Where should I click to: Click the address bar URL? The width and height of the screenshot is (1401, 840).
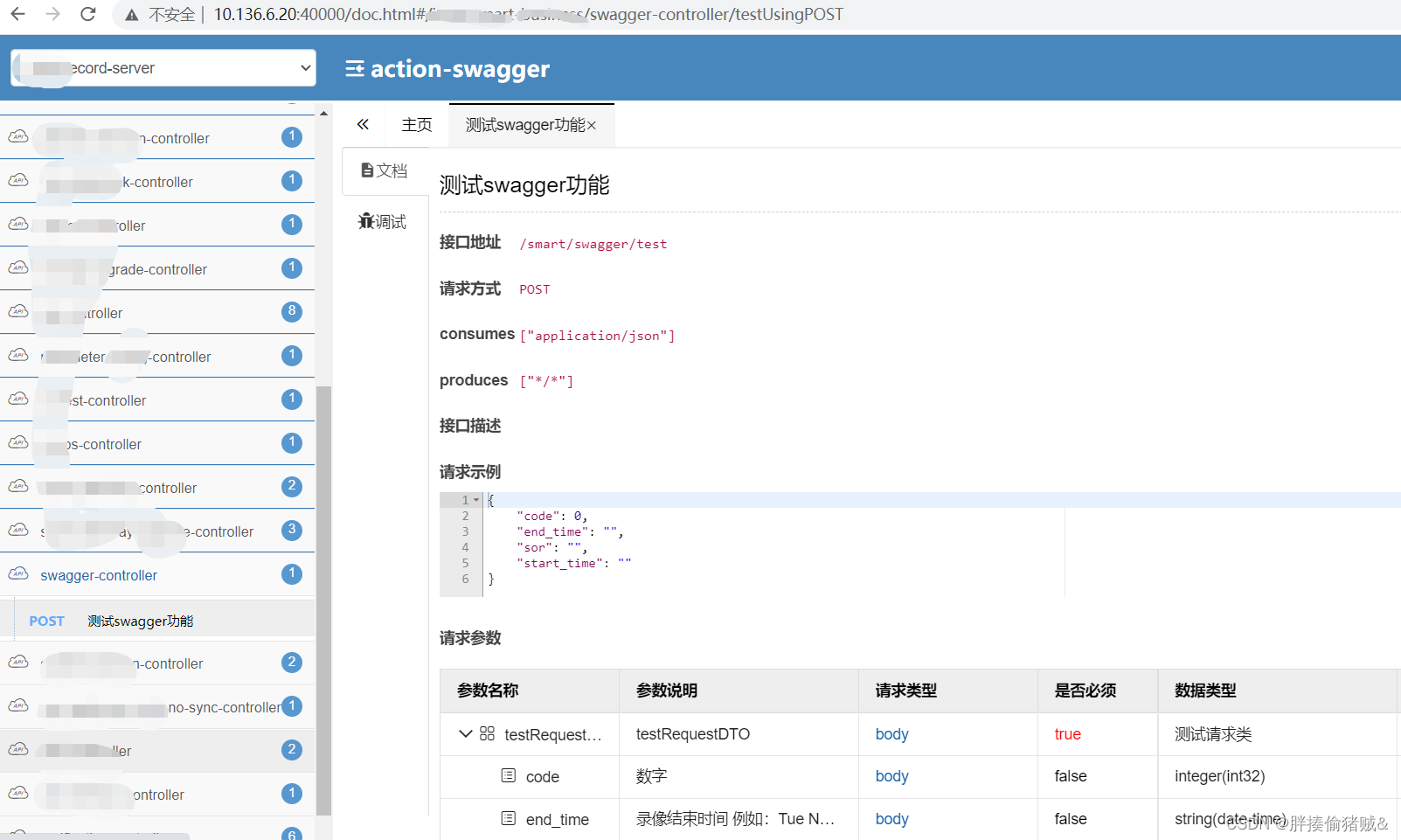pyautogui.click(x=528, y=15)
